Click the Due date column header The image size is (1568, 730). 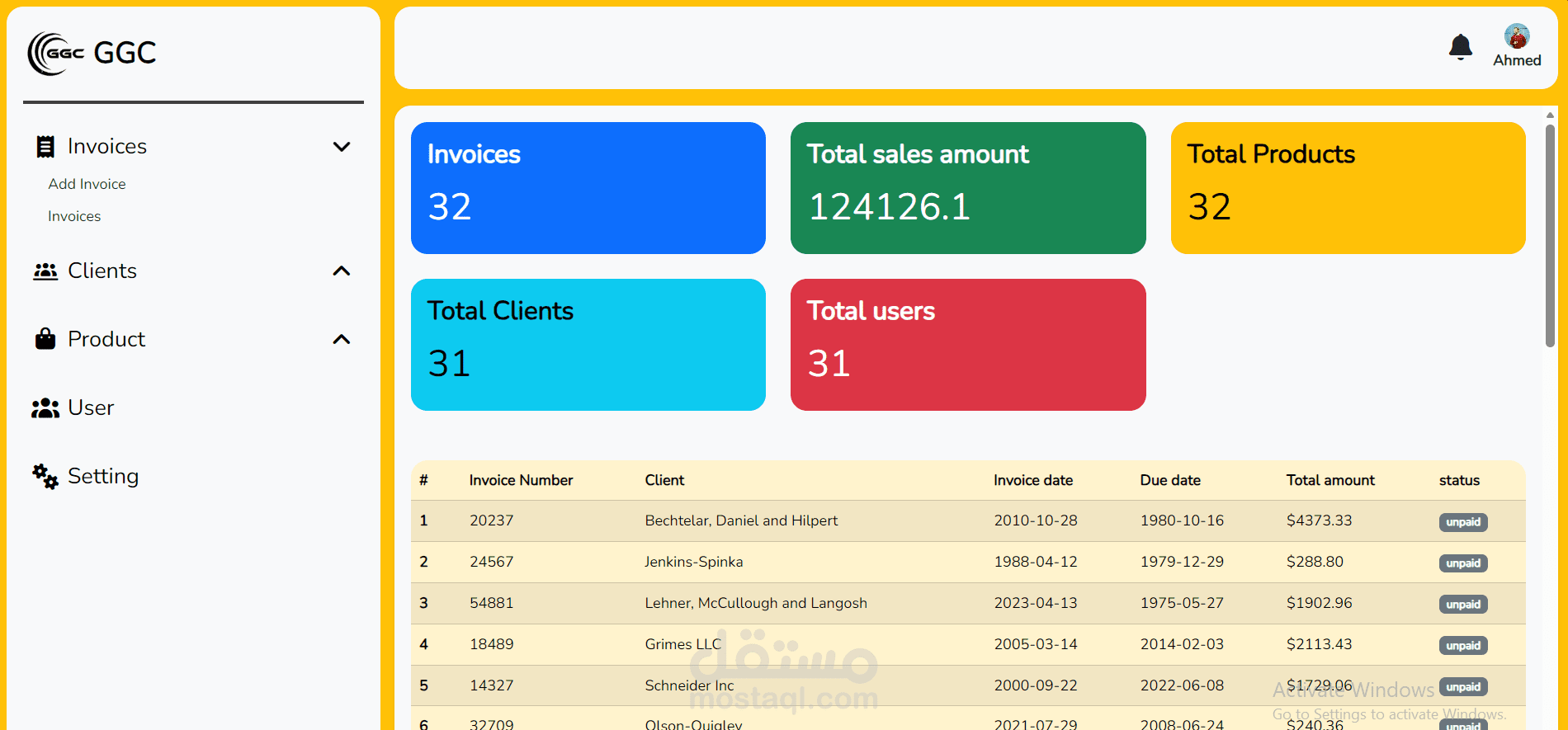tap(1170, 480)
